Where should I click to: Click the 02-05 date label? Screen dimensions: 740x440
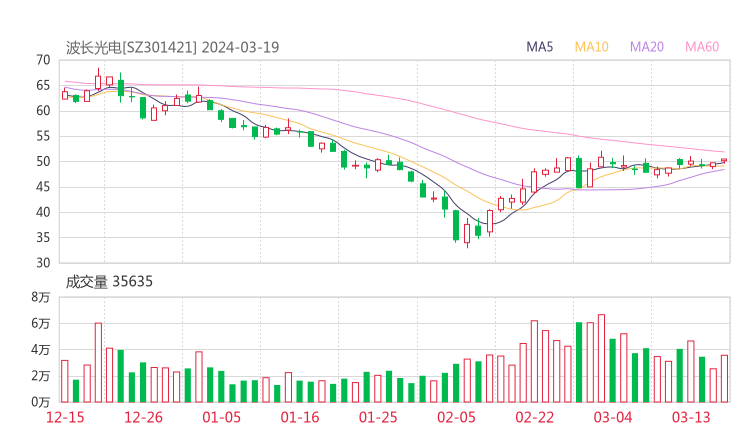tap(456, 417)
